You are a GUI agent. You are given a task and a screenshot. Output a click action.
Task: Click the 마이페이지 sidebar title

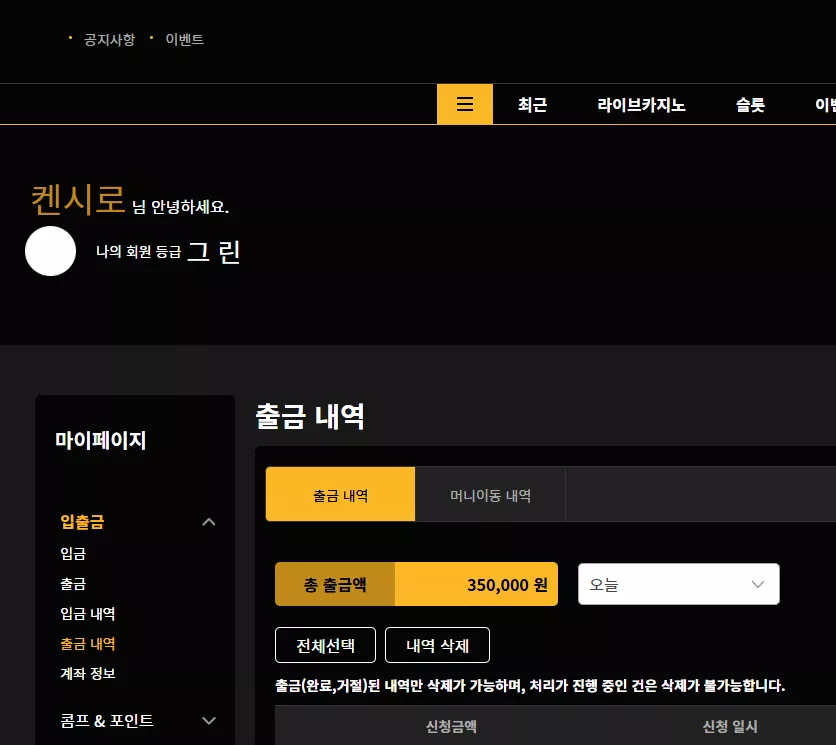101,440
